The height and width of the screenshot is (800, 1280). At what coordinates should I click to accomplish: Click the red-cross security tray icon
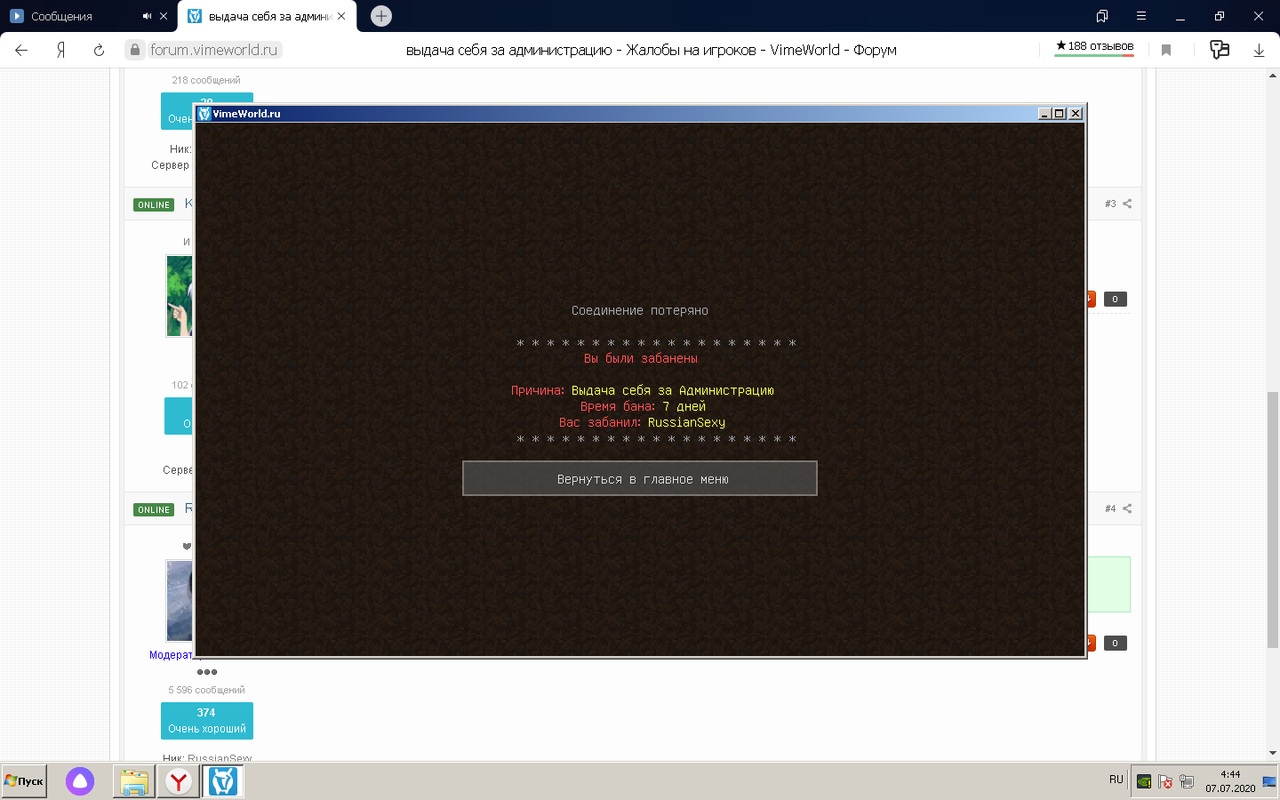point(1165,782)
